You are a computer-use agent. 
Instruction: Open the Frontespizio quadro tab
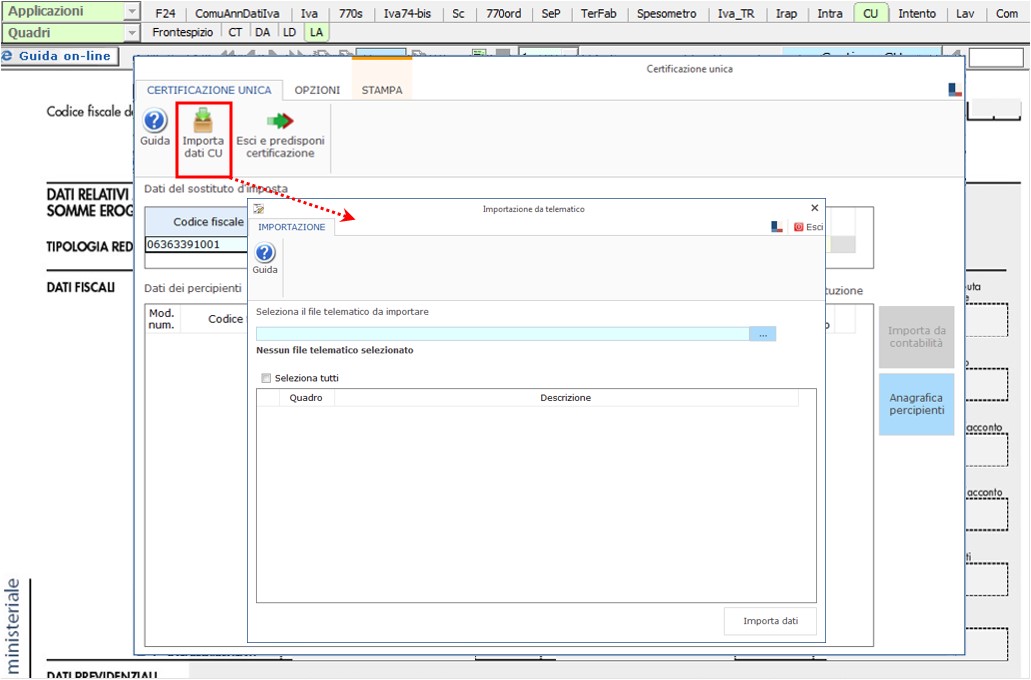[x=183, y=32]
